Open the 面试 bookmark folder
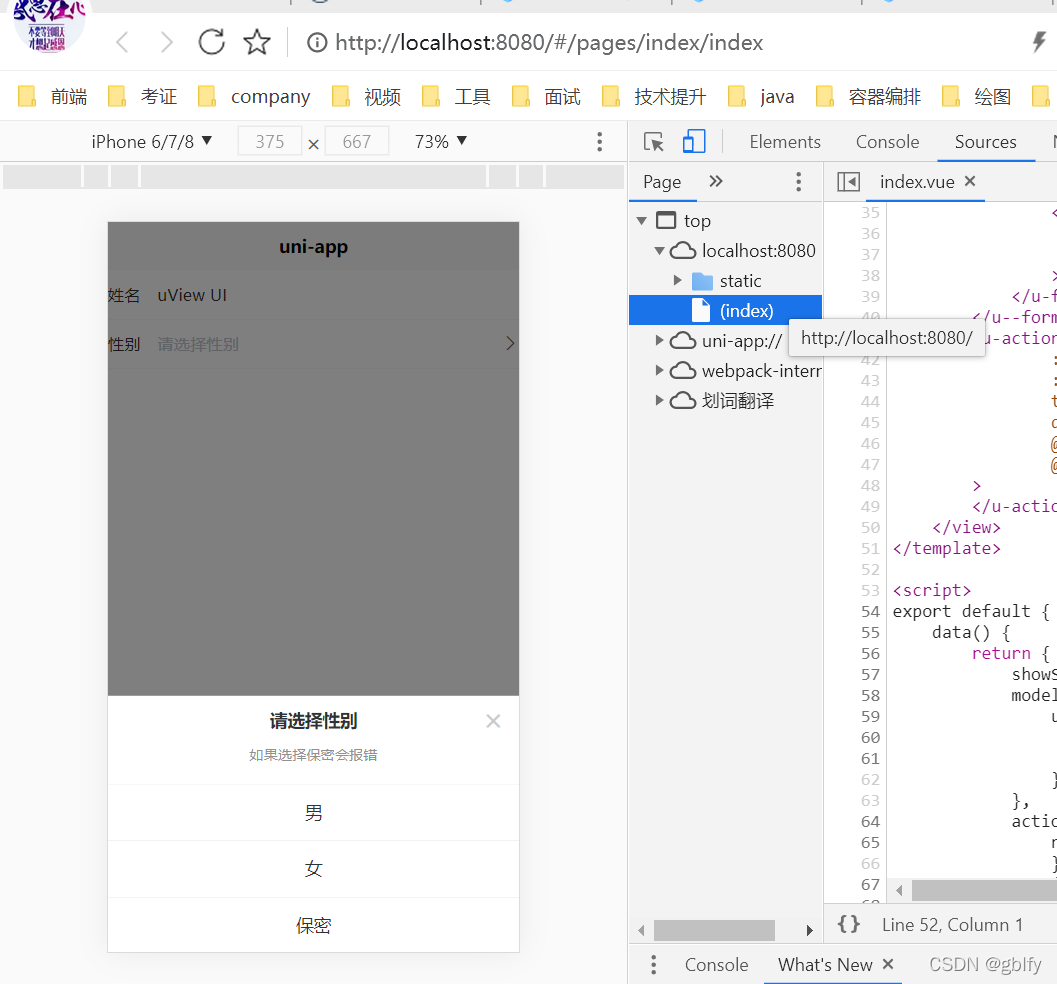Screen dimensions: 1057x984 tap(546, 96)
